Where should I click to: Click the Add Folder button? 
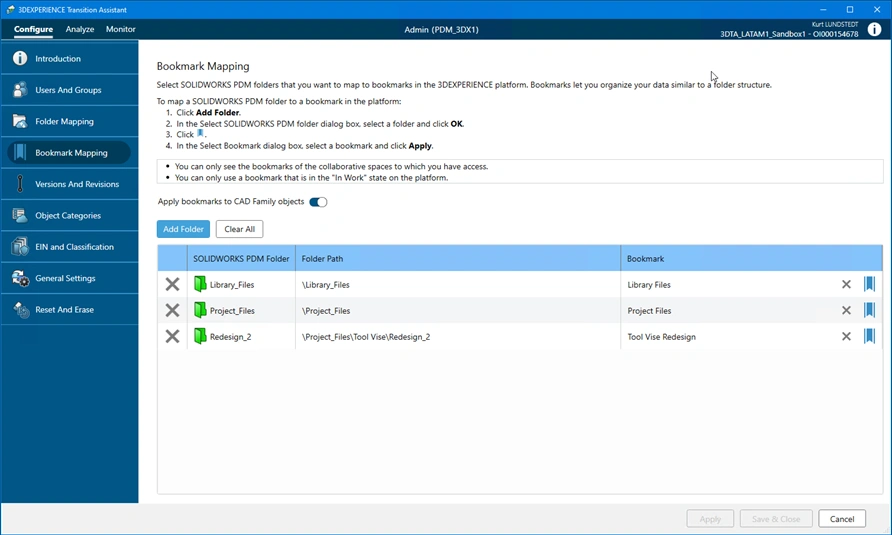pyautogui.click(x=183, y=229)
